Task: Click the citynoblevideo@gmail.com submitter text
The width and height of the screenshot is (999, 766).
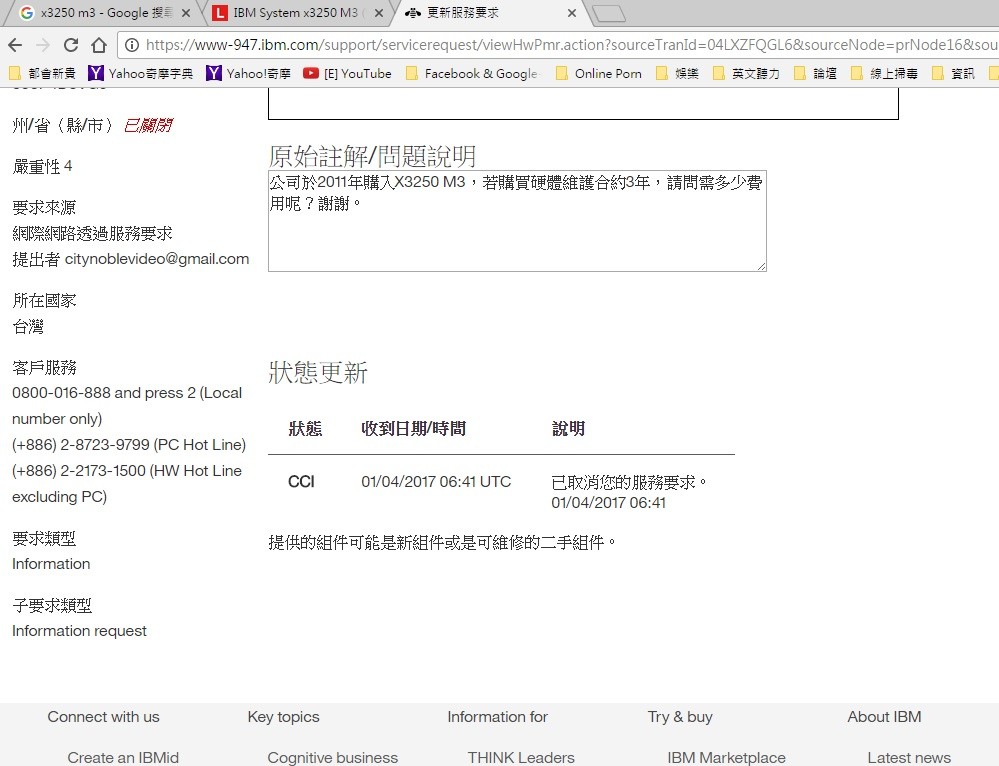Action: pyautogui.click(x=157, y=259)
